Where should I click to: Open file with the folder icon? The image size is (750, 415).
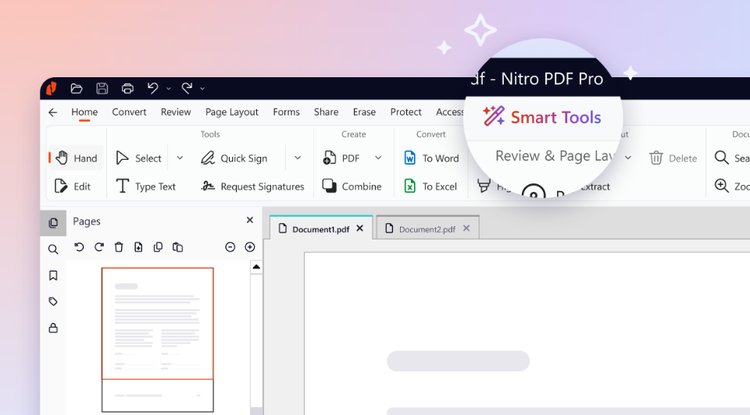tap(77, 88)
